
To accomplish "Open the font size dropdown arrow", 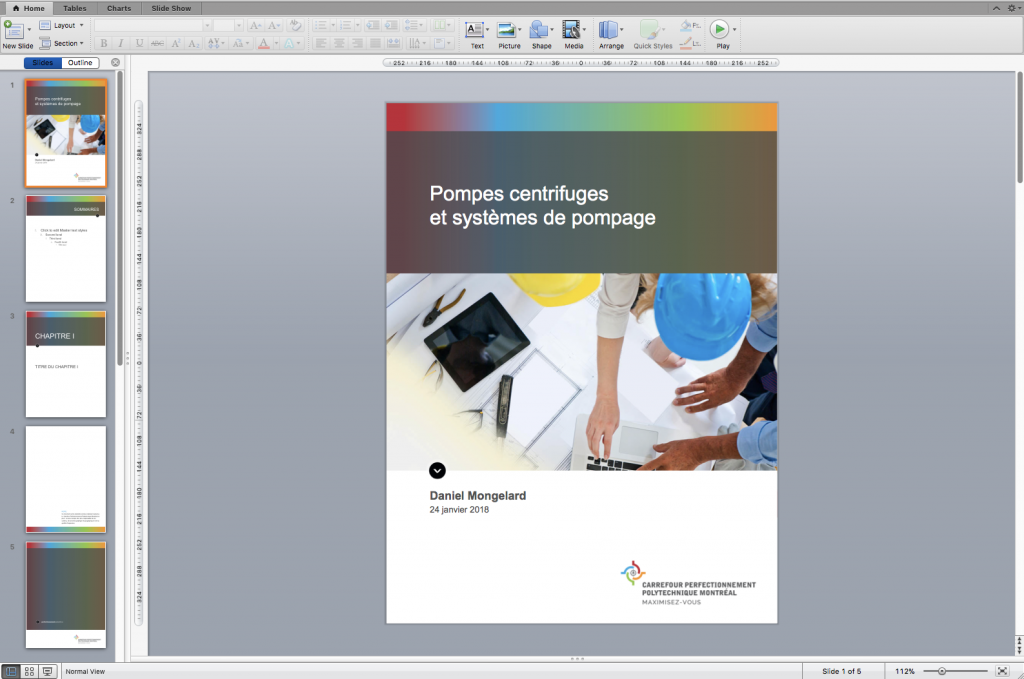I will click(238, 25).
